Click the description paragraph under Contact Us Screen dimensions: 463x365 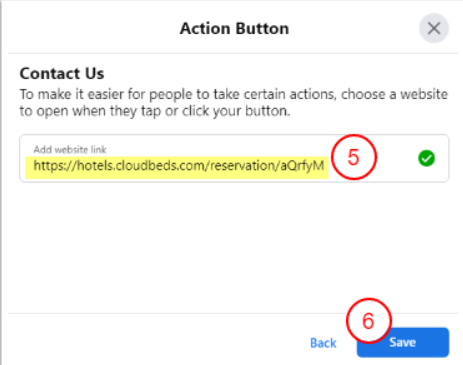pyautogui.click(x=233, y=102)
